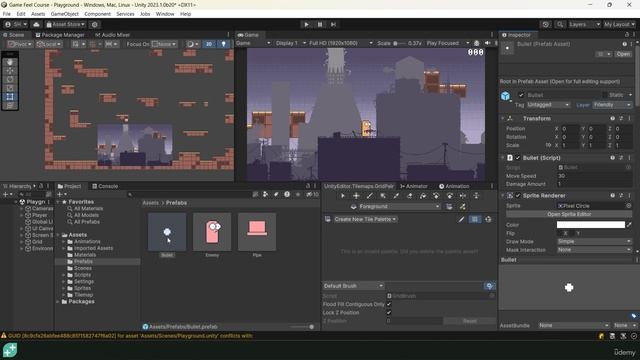Image resolution: width=640 pixels, height=360 pixels.
Task: Open the GameObject menu
Action: coord(64,14)
